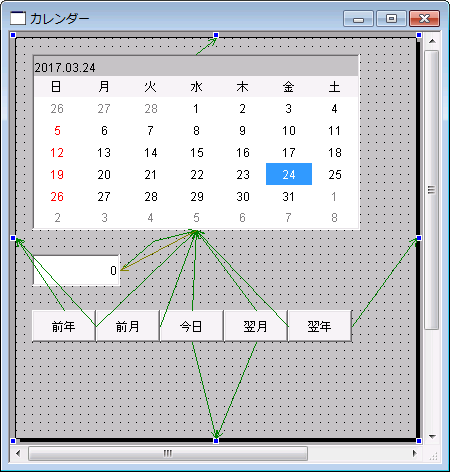Screen dimensions: 450x472
Task: Click the 水 (Wednesday) weekday header
Action: point(197,87)
